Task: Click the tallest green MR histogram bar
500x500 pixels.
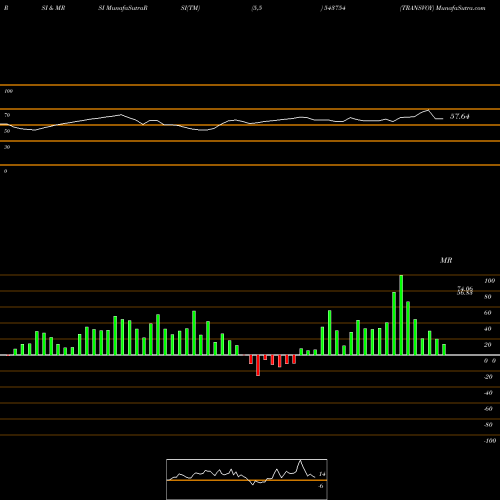Action: (x=401, y=315)
